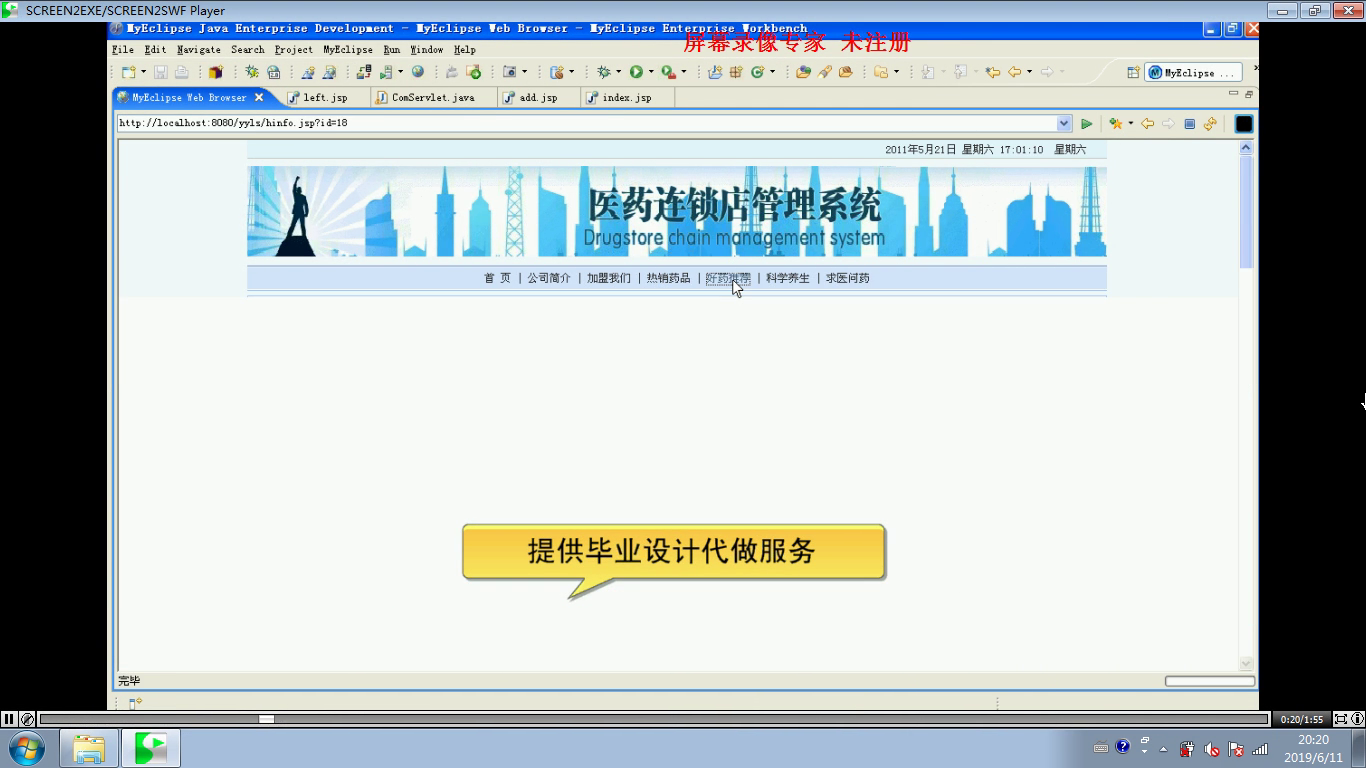Click the Last Edit Location arrow icon
Viewport: 1366px width, 768px height.
coord(992,72)
